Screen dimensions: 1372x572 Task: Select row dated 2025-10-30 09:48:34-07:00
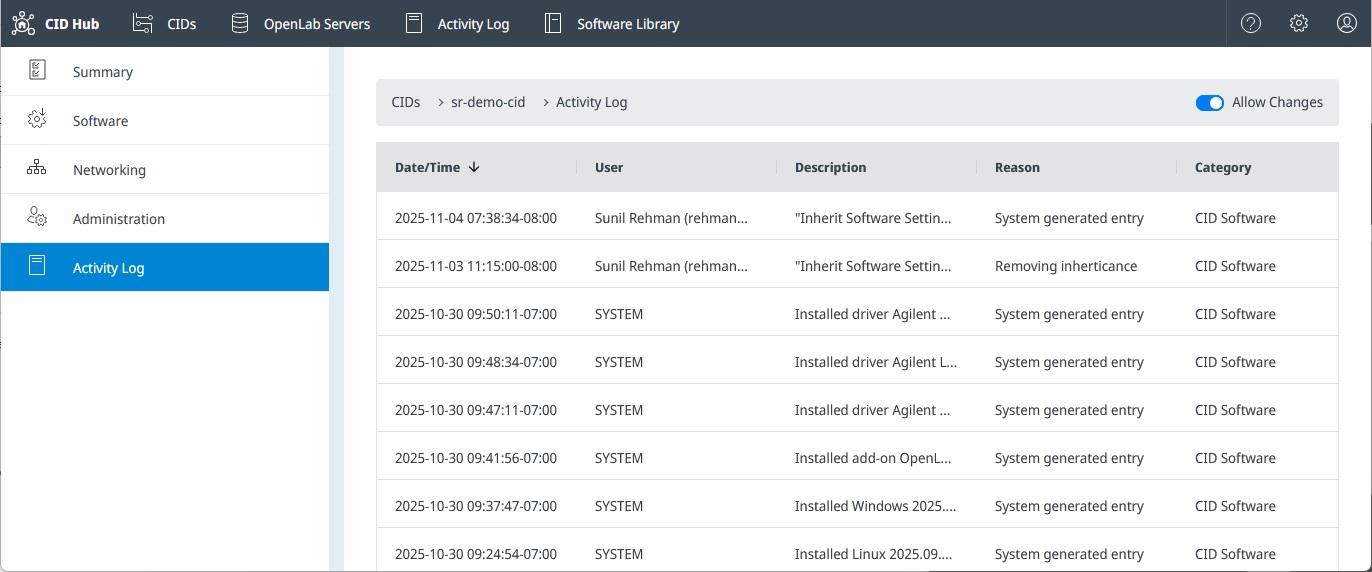pyautogui.click(x=857, y=362)
